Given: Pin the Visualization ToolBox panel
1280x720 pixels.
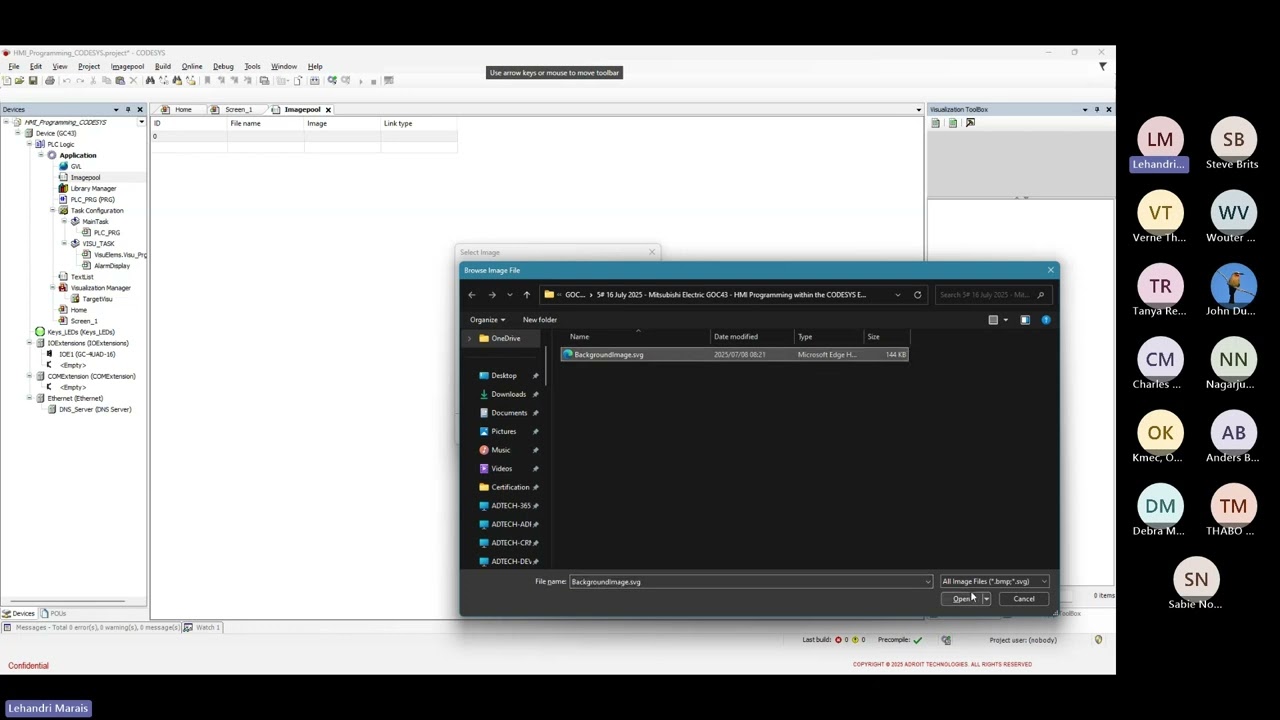Looking at the screenshot, I should click(x=1097, y=109).
